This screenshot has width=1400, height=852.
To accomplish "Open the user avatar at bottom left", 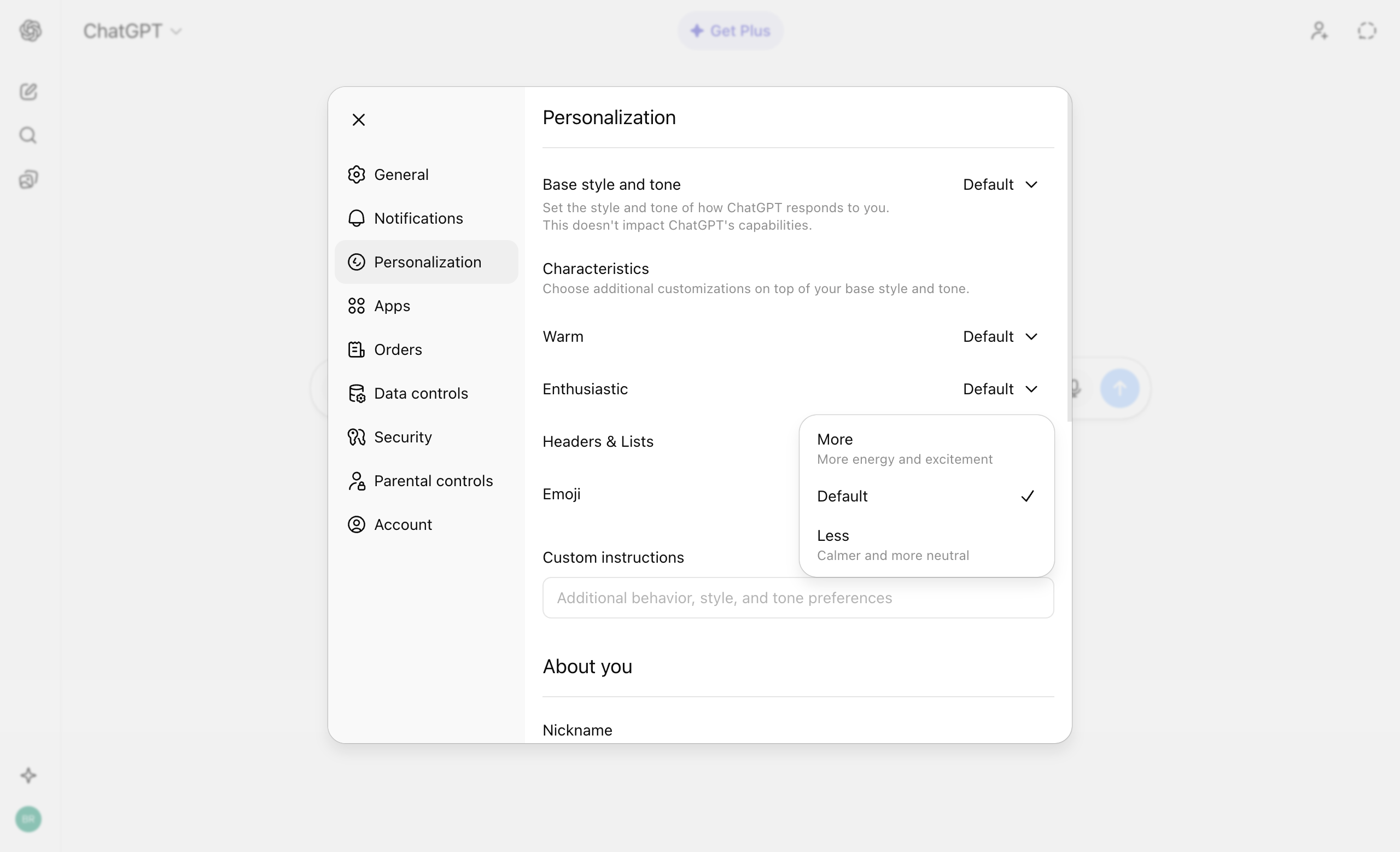I will point(28,819).
